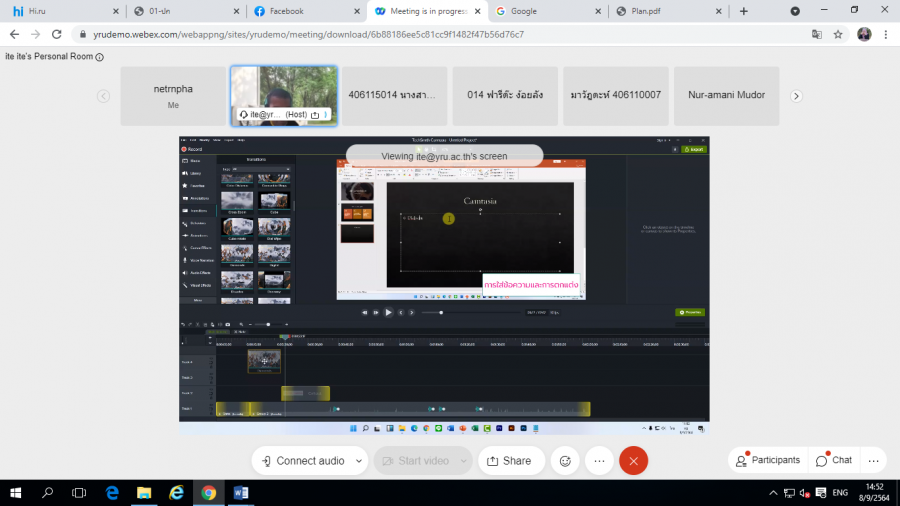Click the translate page icon in address bar
Viewport: 900px width, 506px height.
[816, 34]
